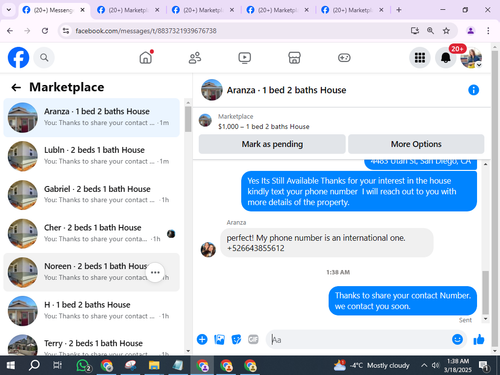The width and height of the screenshot is (500, 375).
Task: Reload the page
Action: [45, 31]
